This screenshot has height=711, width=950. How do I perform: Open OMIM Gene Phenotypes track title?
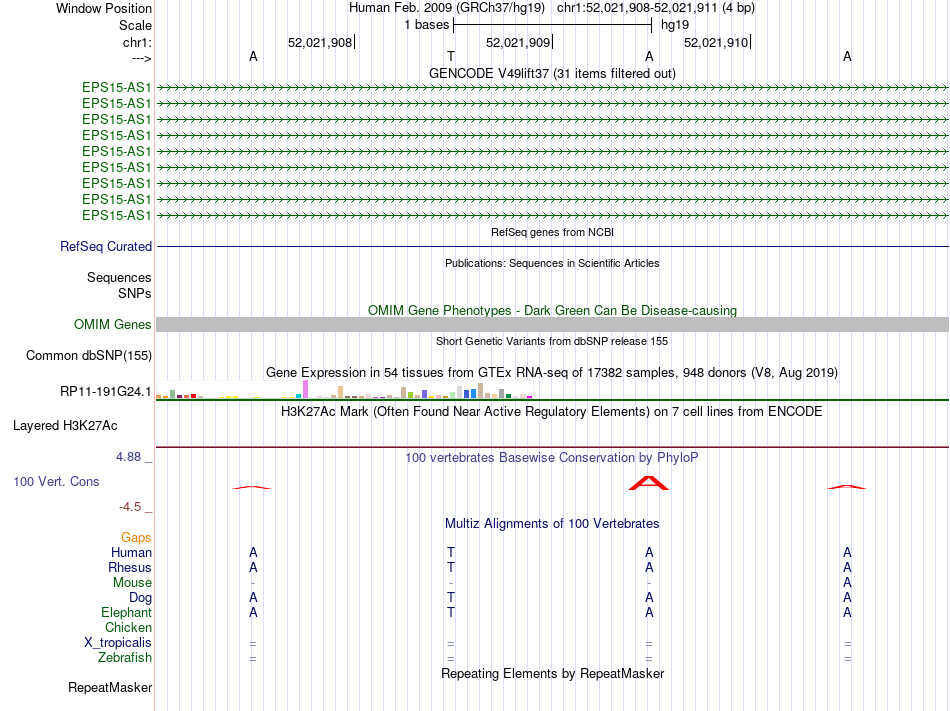(552, 310)
